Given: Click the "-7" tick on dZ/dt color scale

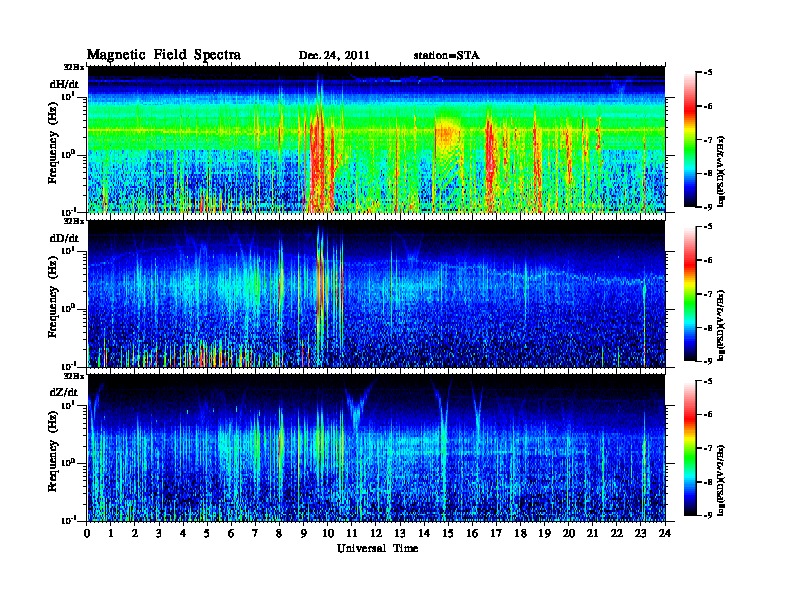Looking at the screenshot, I should tap(708, 448).
